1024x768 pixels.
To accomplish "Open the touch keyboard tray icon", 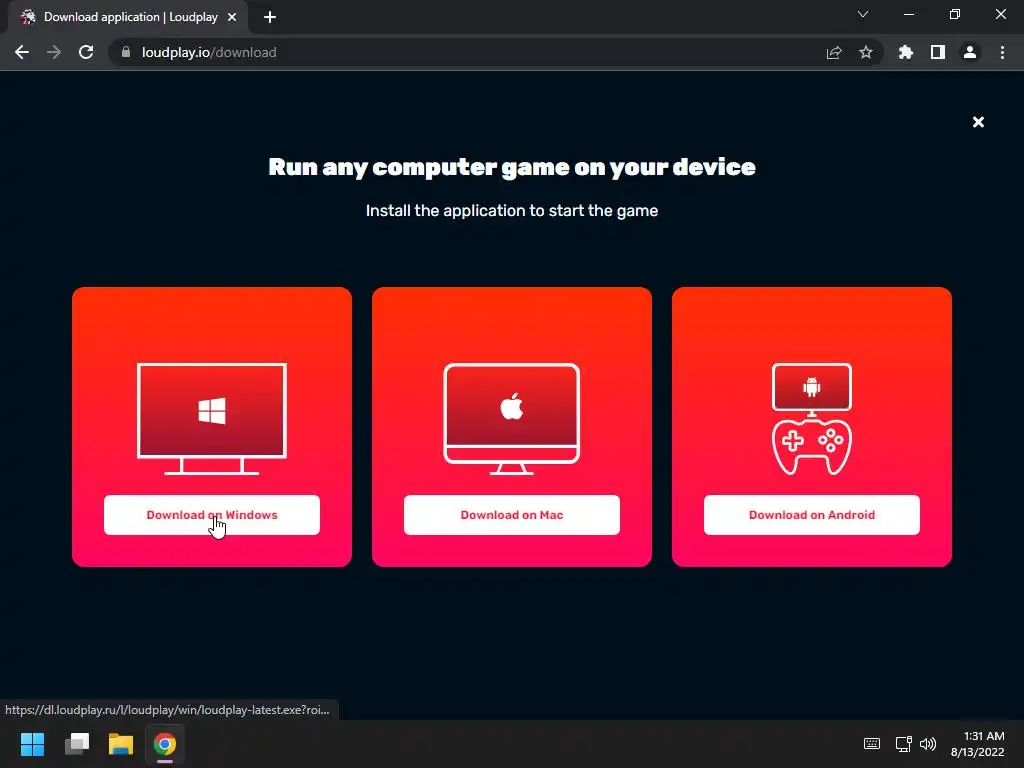I will pyautogui.click(x=872, y=744).
